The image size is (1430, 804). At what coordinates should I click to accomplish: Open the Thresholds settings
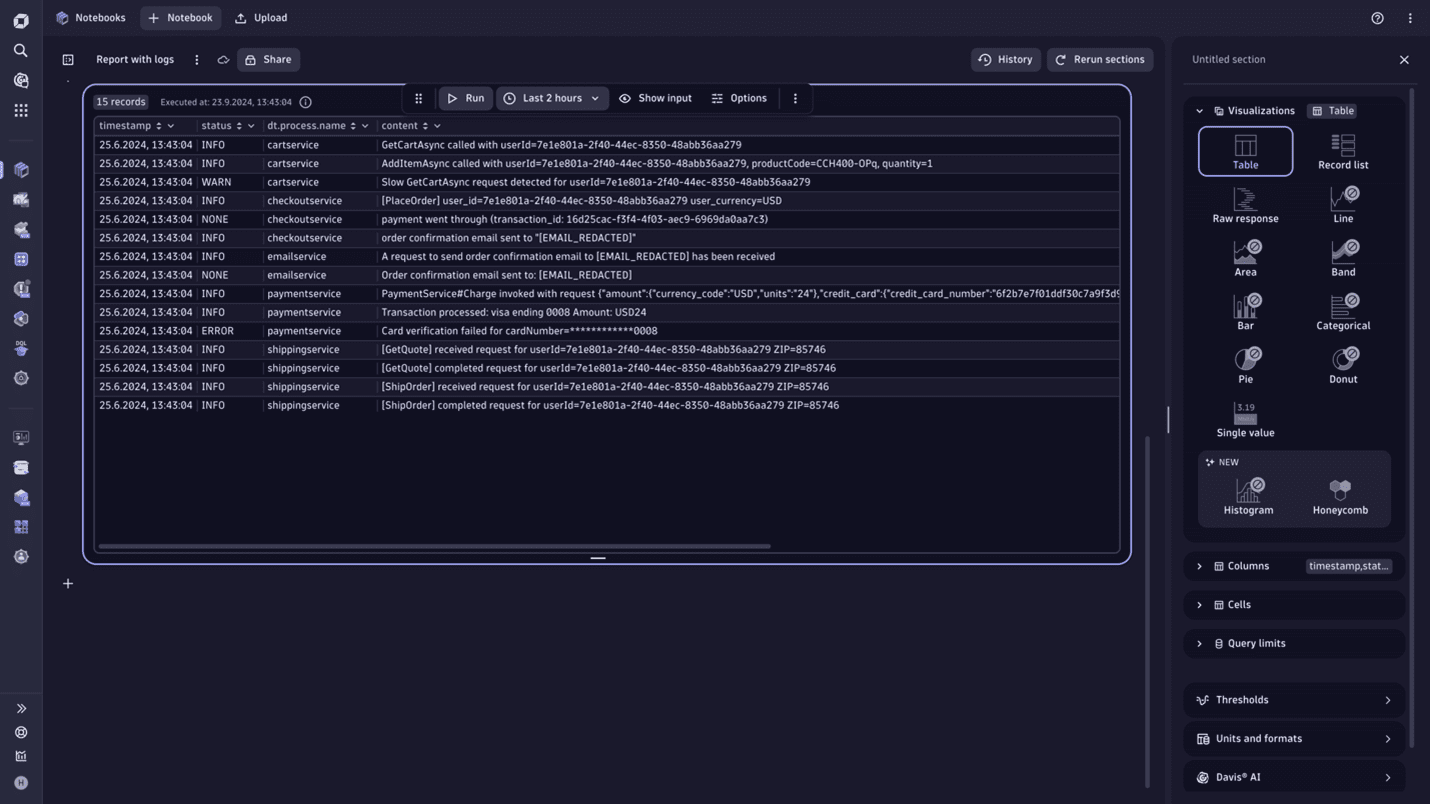pos(1294,700)
